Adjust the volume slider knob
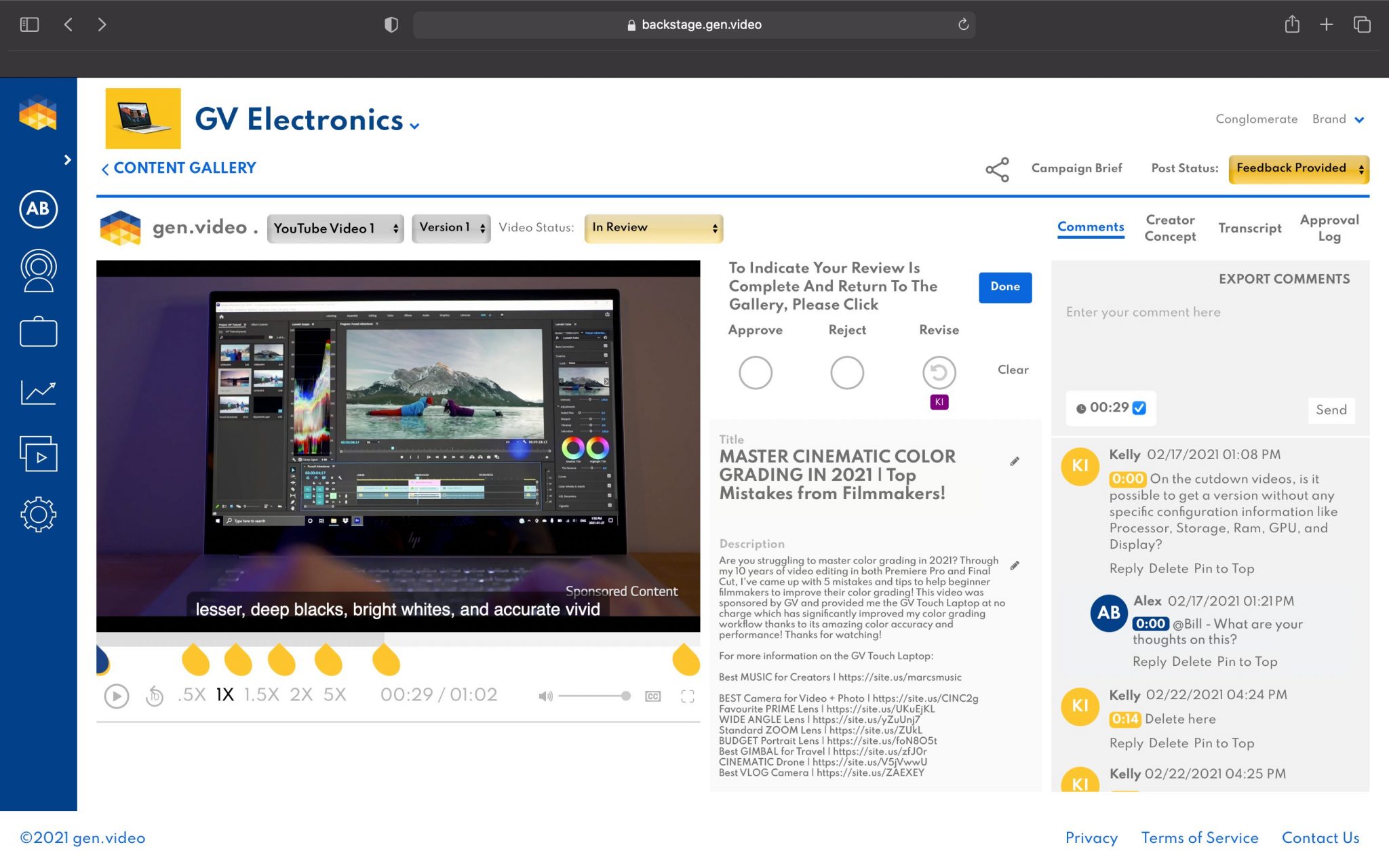 625,696
